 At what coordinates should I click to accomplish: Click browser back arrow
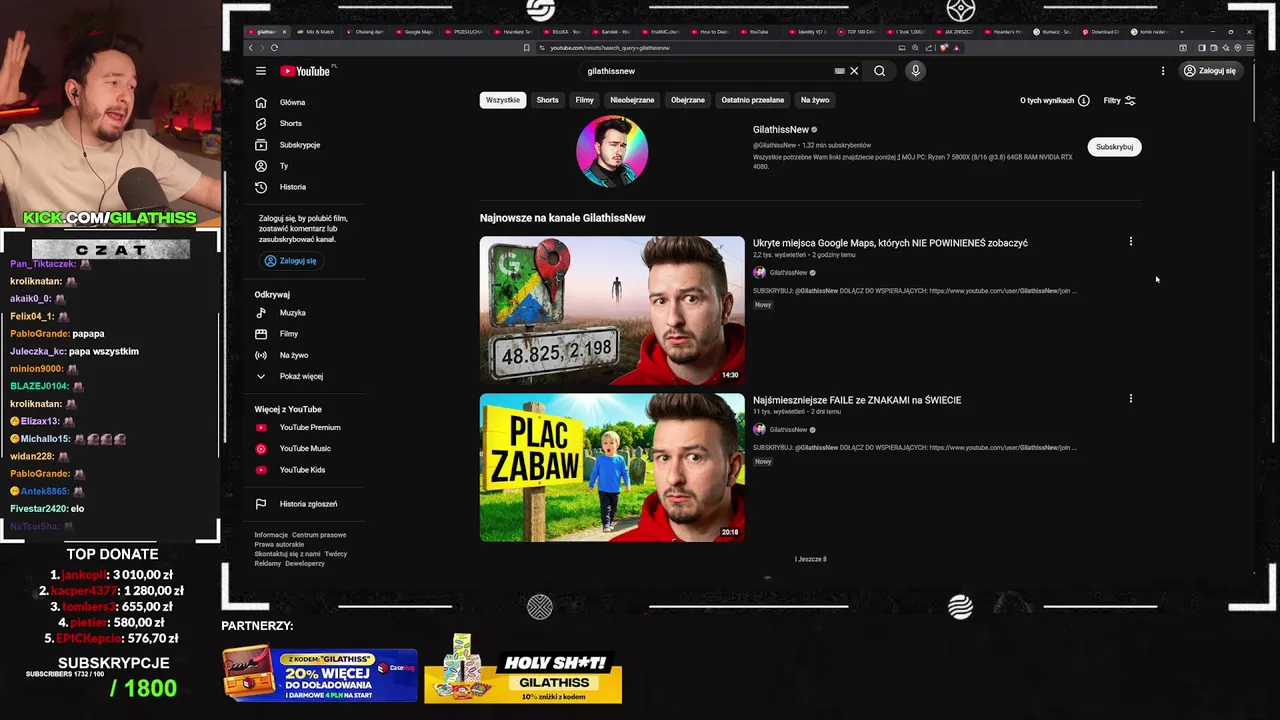pyautogui.click(x=251, y=48)
